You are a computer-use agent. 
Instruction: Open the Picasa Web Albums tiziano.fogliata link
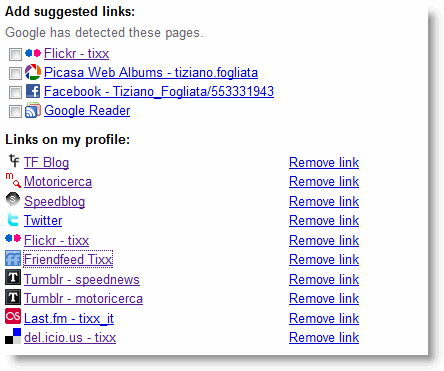click(151, 73)
